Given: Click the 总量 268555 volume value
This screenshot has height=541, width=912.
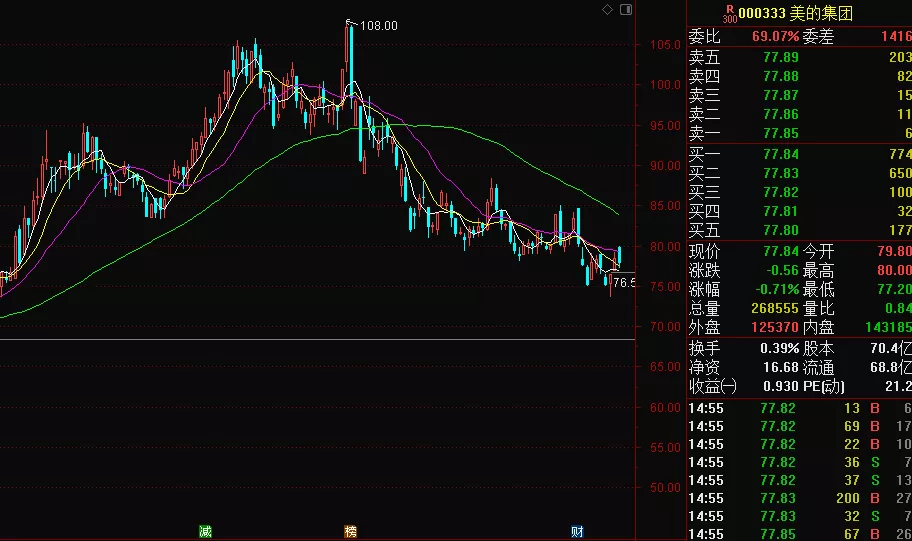Looking at the screenshot, I should point(773,308).
